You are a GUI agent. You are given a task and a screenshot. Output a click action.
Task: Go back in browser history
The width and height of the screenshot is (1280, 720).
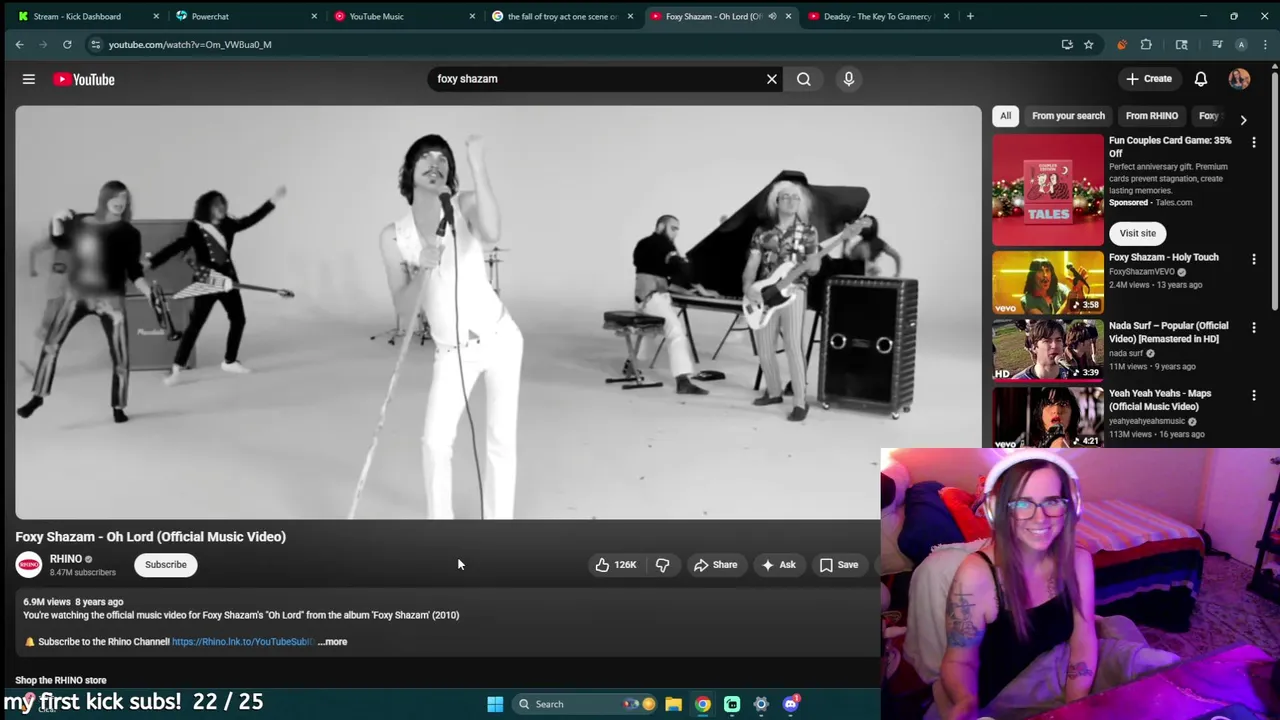point(19,44)
